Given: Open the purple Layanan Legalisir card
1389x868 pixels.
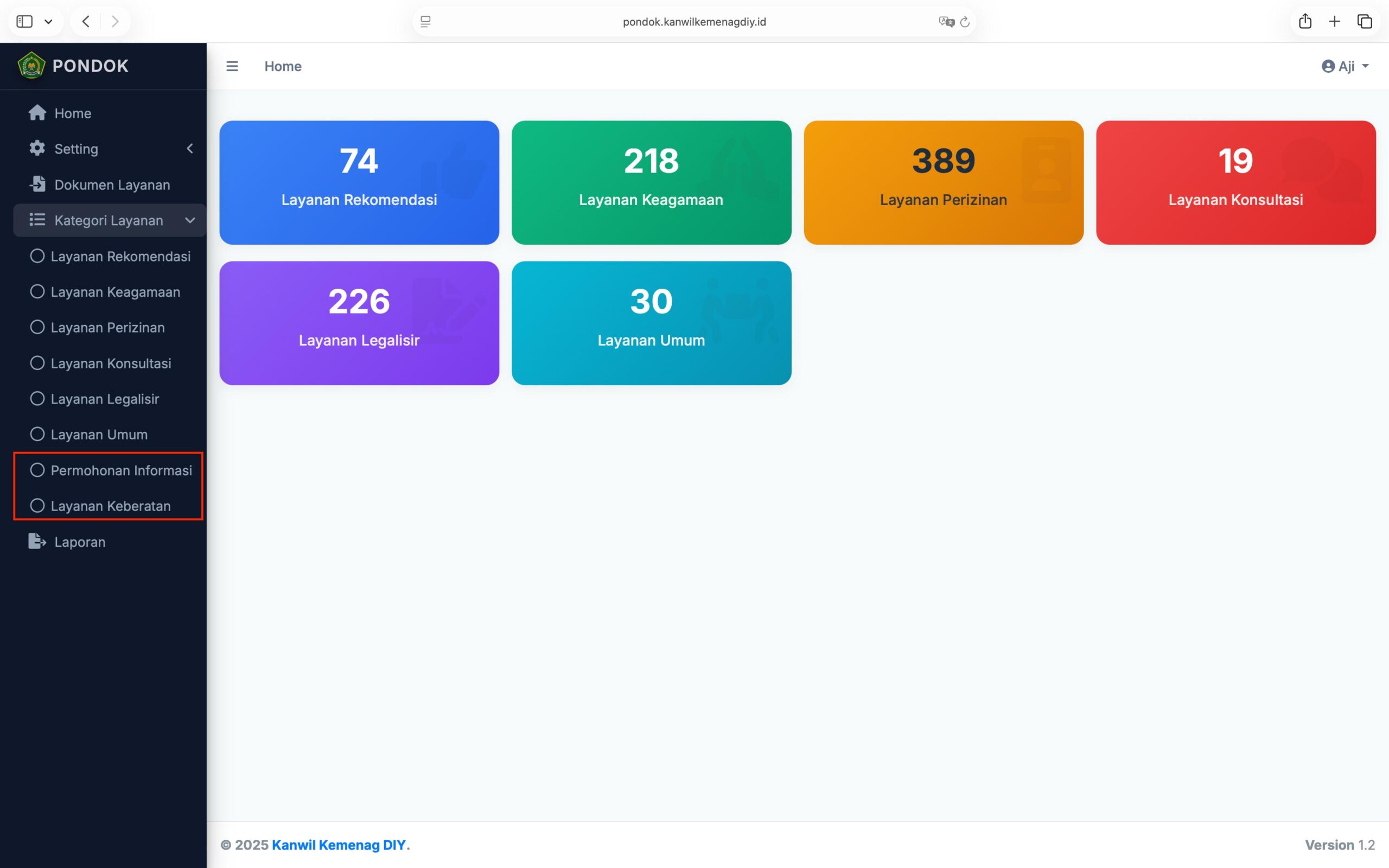Looking at the screenshot, I should point(359,323).
